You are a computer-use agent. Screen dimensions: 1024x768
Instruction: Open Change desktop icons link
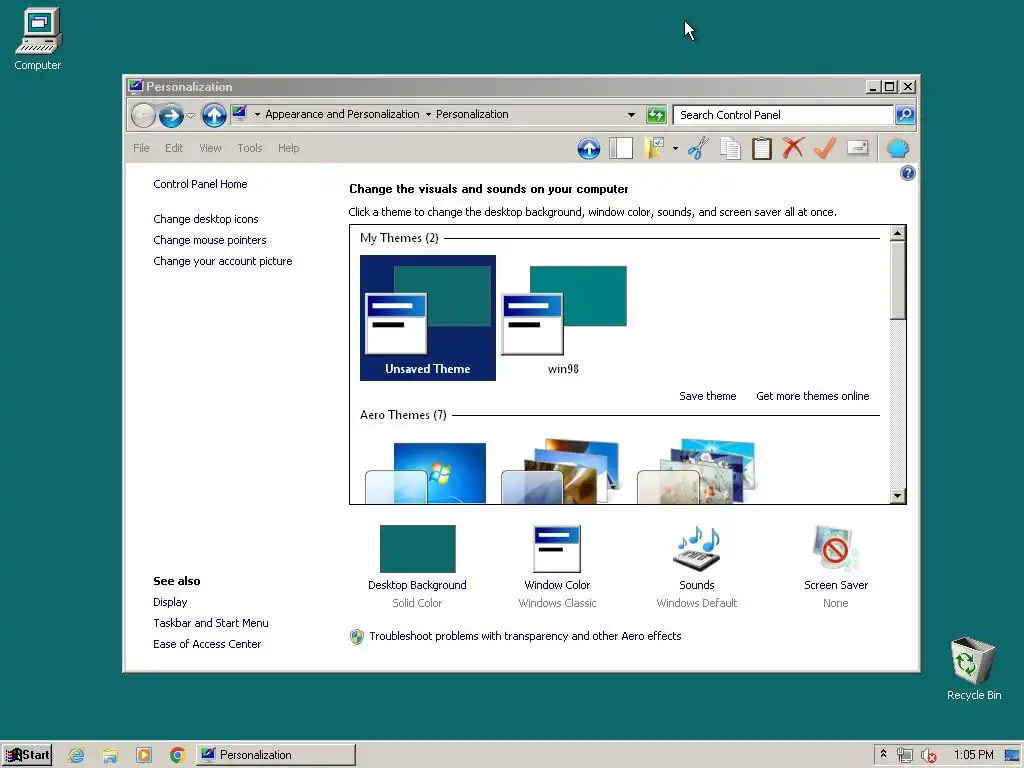pos(206,219)
